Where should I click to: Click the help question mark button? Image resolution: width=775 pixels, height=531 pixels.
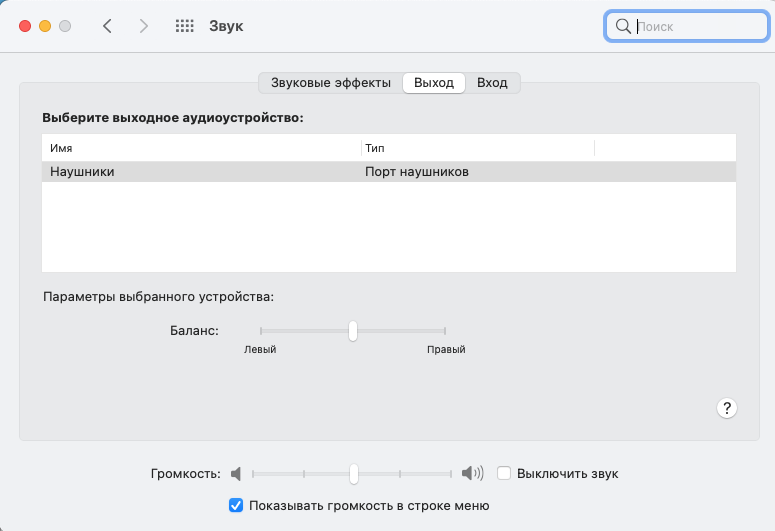727,408
